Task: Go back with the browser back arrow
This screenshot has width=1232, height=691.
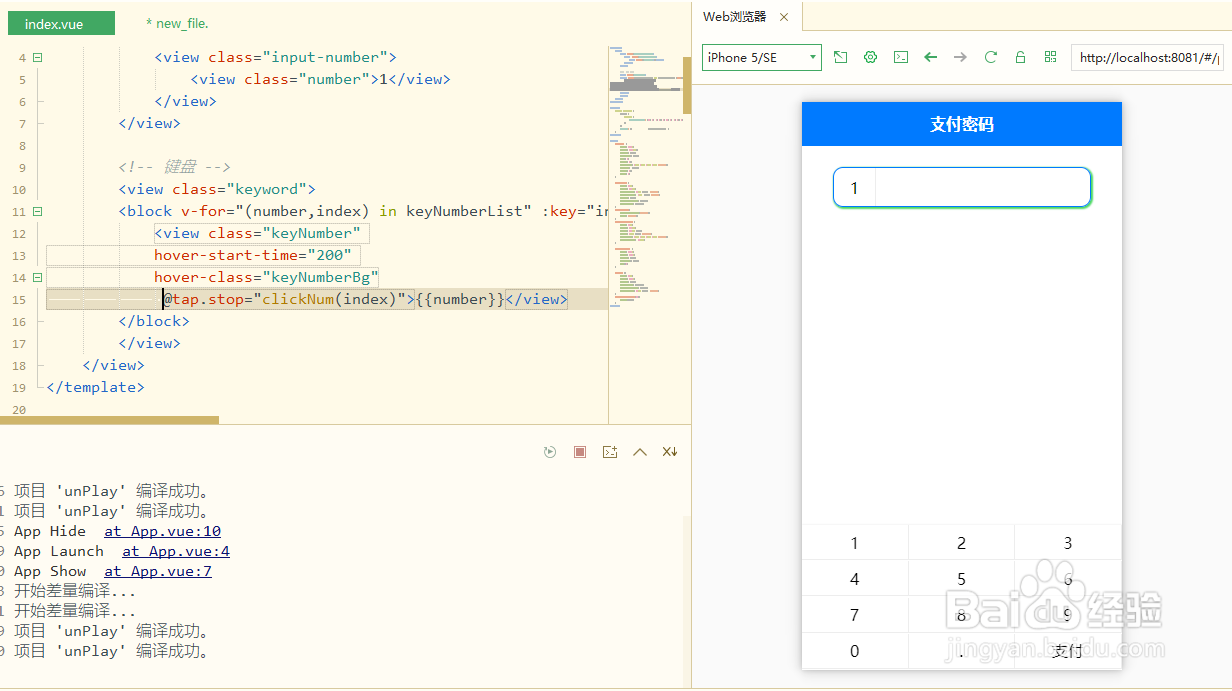Action: click(930, 57)
